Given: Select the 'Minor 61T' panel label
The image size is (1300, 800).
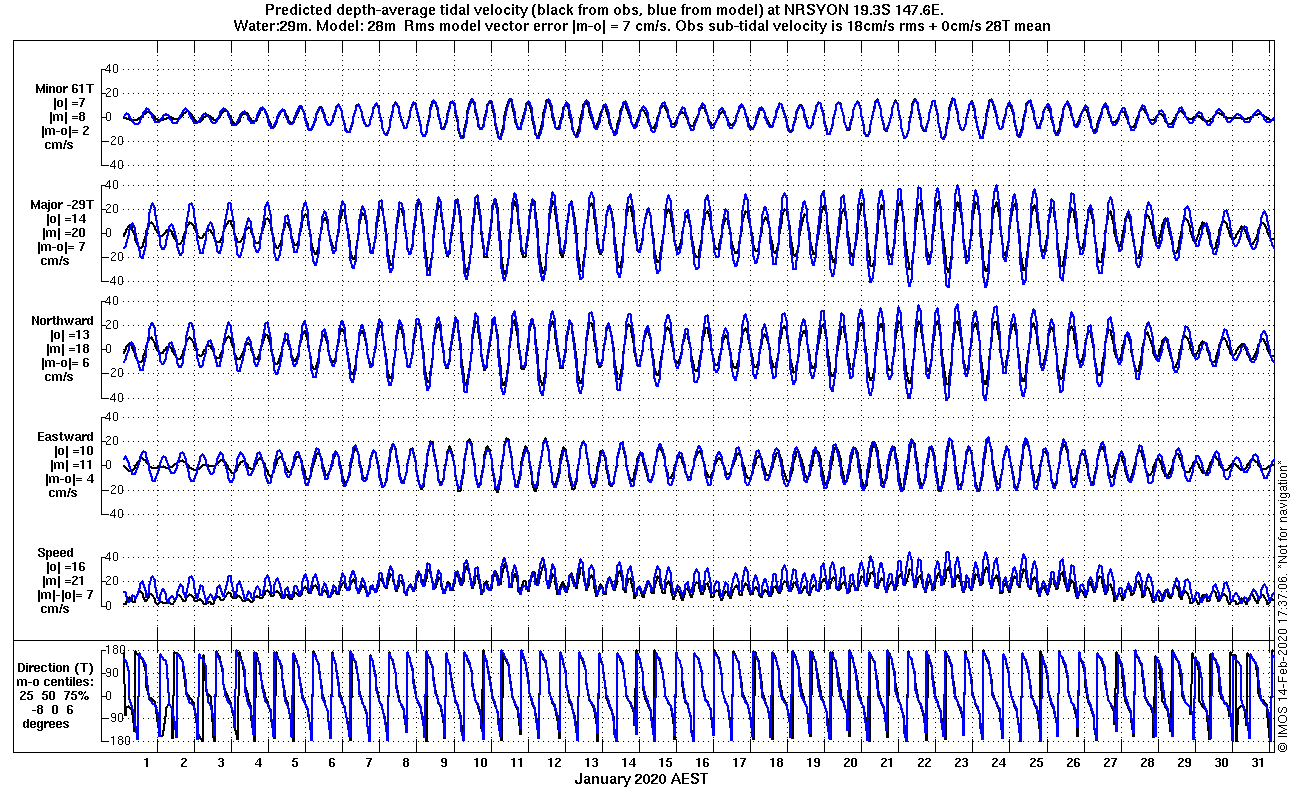Looking at the screenshot, I should coord(63,88).
